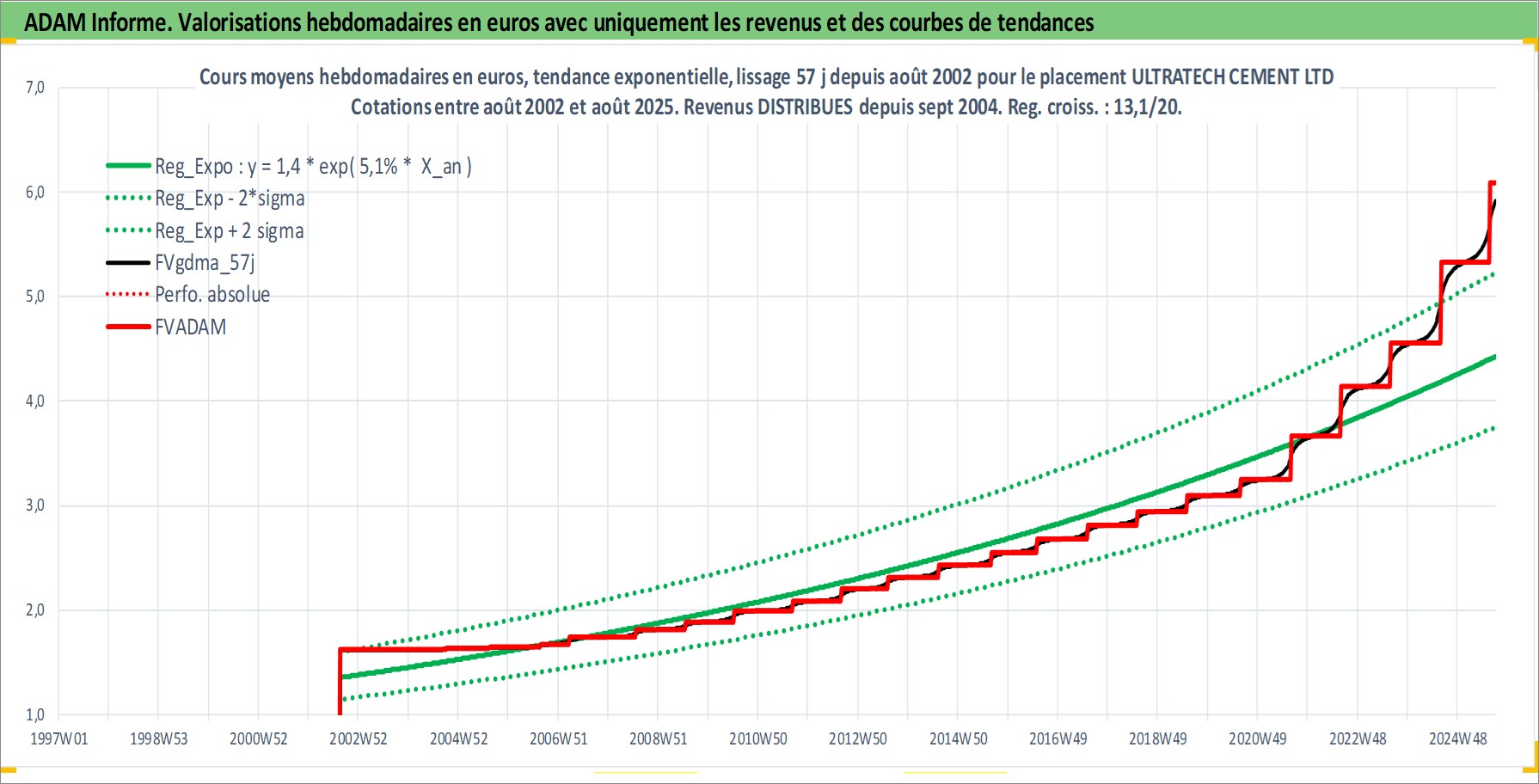Click the red vertical start line at 2002
Image resolution: width=1539 pixels, height=784 pixels.
[340, 682]
